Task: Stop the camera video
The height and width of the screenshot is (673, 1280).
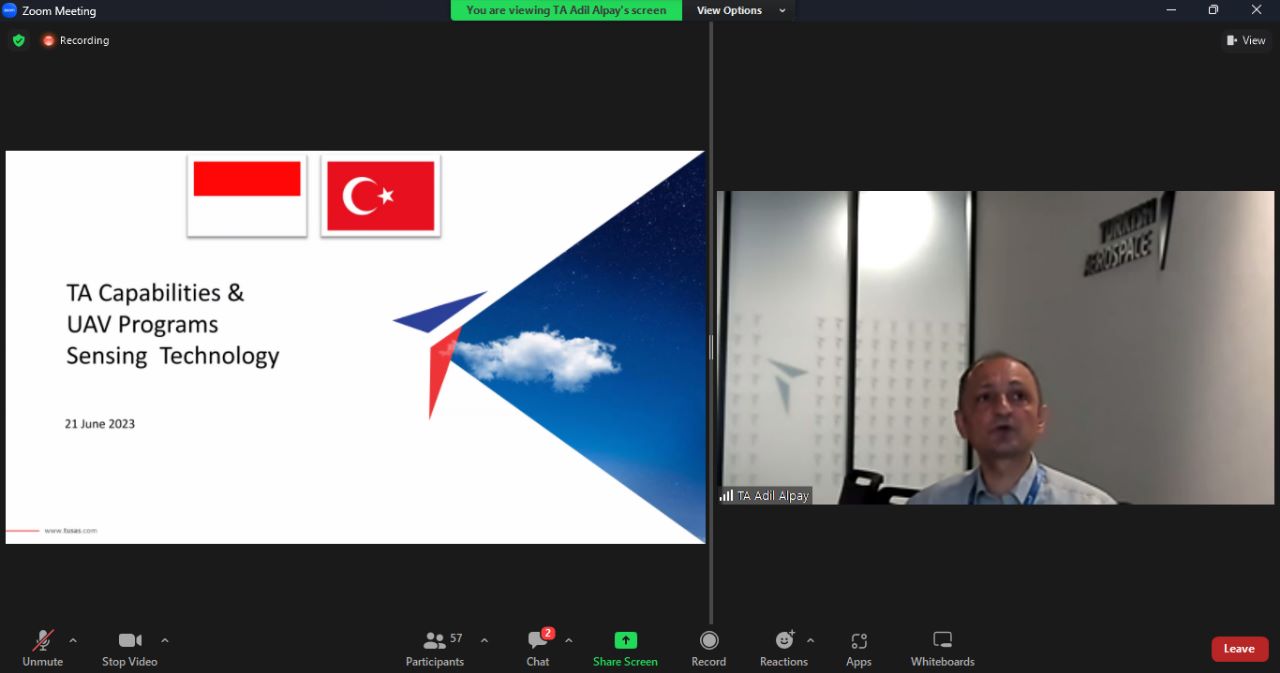Action: [x=129, y=648]
